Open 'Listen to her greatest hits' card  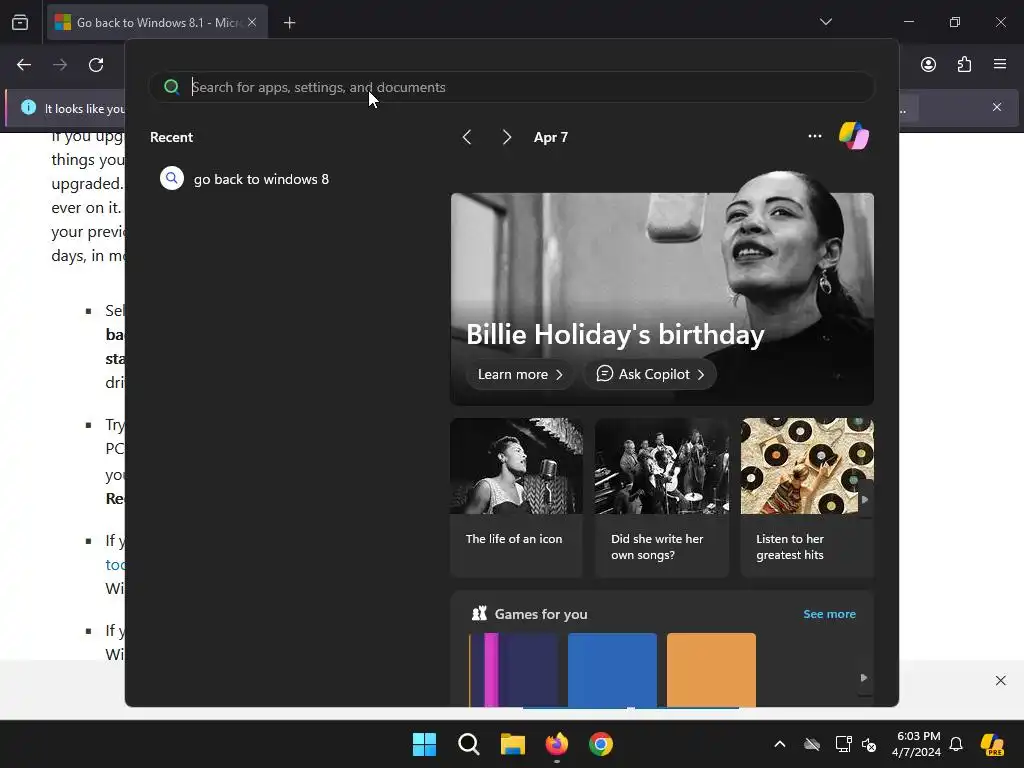pos(807,498)
